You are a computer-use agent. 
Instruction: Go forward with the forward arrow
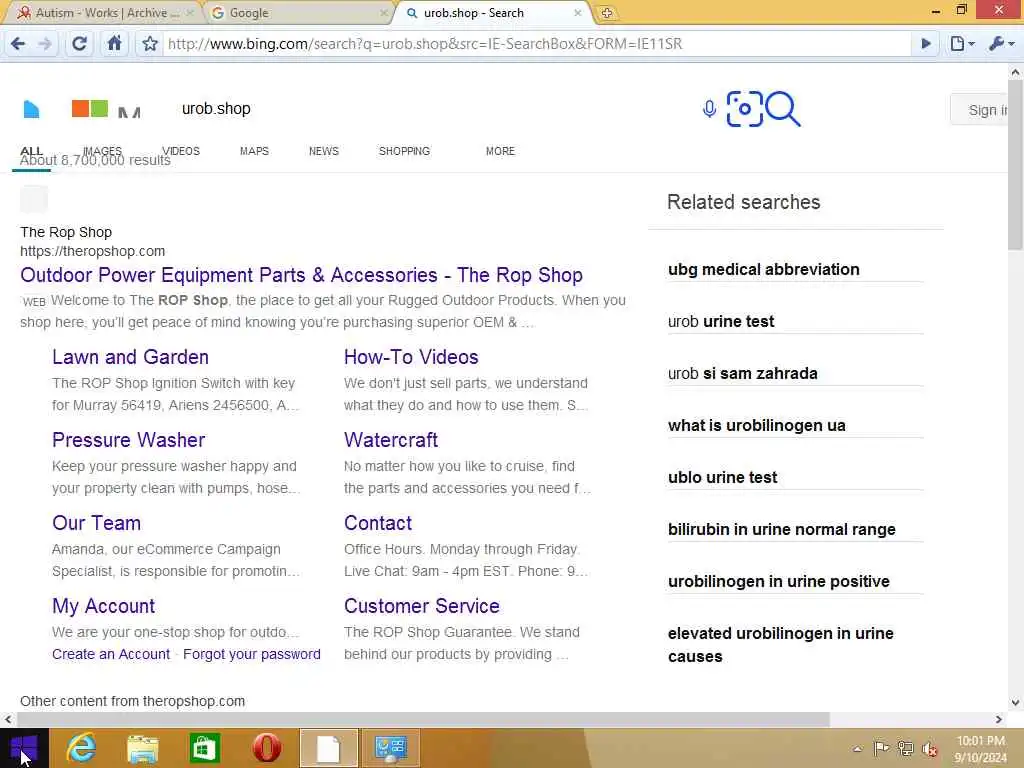coord(45,44)
